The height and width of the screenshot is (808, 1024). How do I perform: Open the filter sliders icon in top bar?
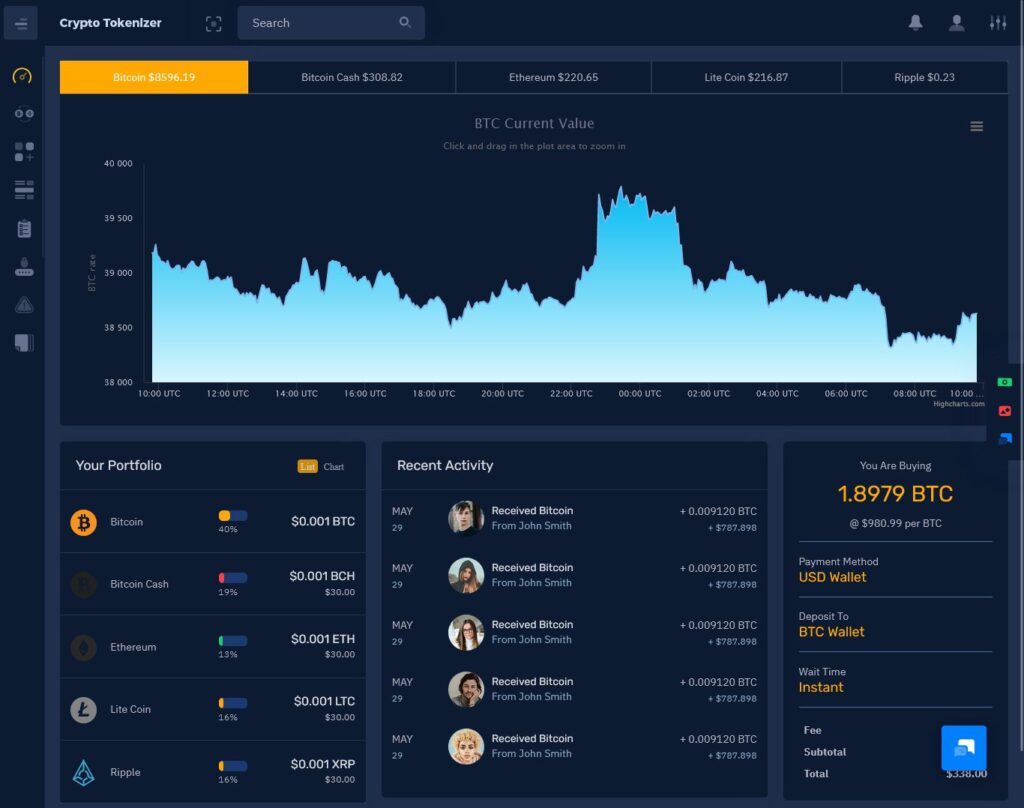[x=997, y=22]
